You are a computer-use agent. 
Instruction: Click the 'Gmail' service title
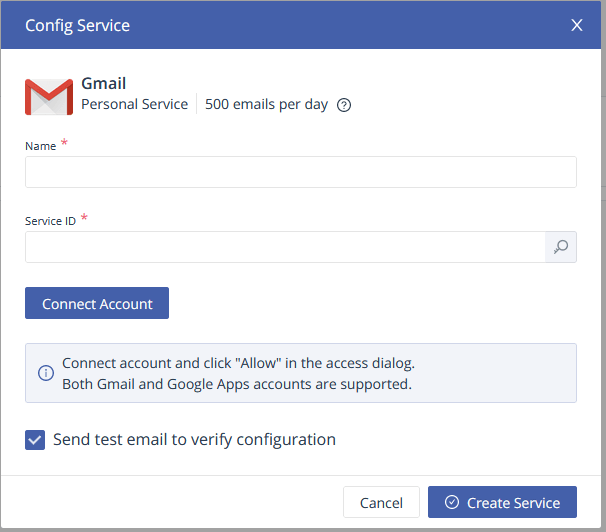click(x=104, y=83)
